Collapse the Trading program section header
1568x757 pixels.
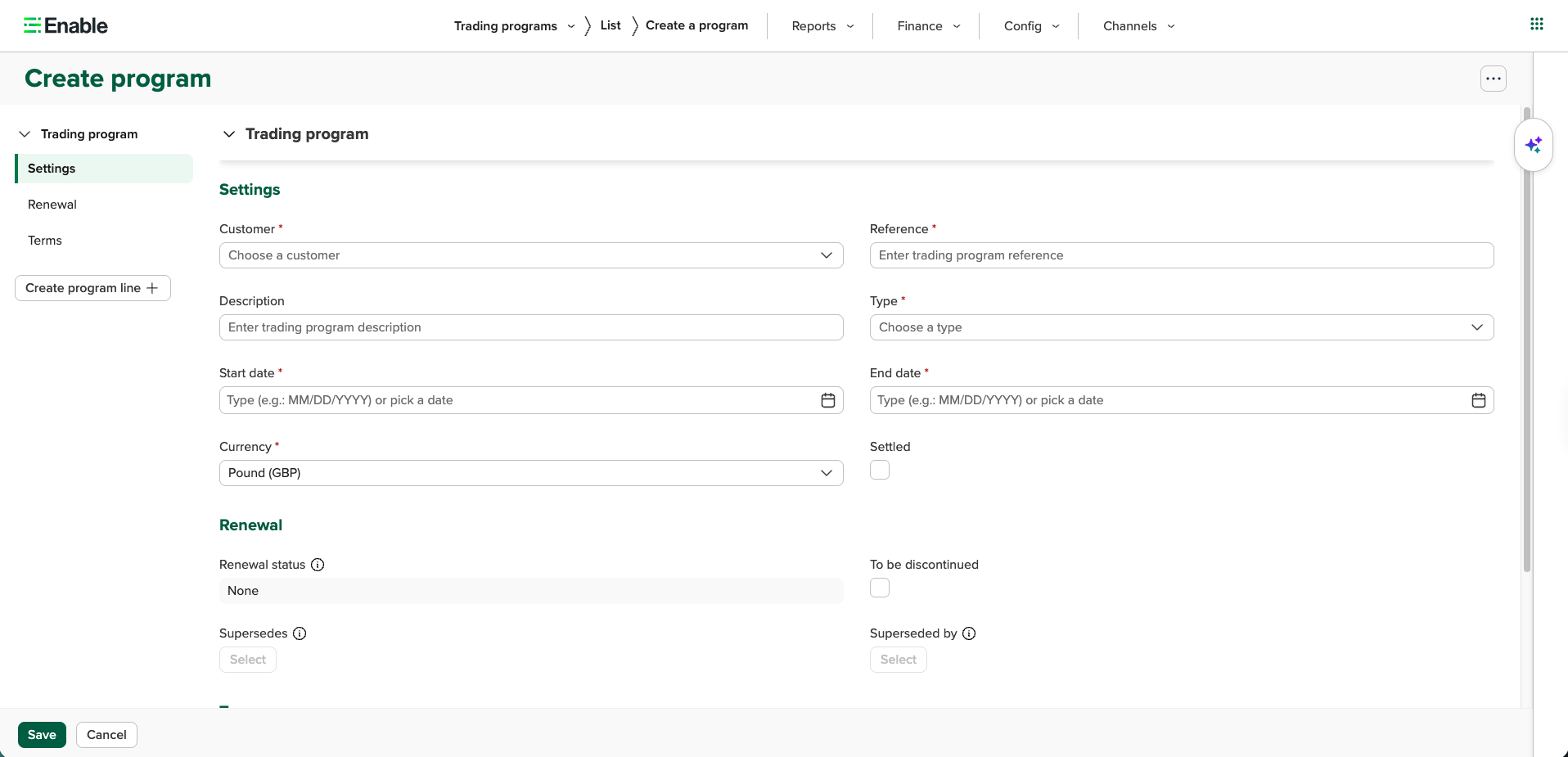click(x=229, y=134)
